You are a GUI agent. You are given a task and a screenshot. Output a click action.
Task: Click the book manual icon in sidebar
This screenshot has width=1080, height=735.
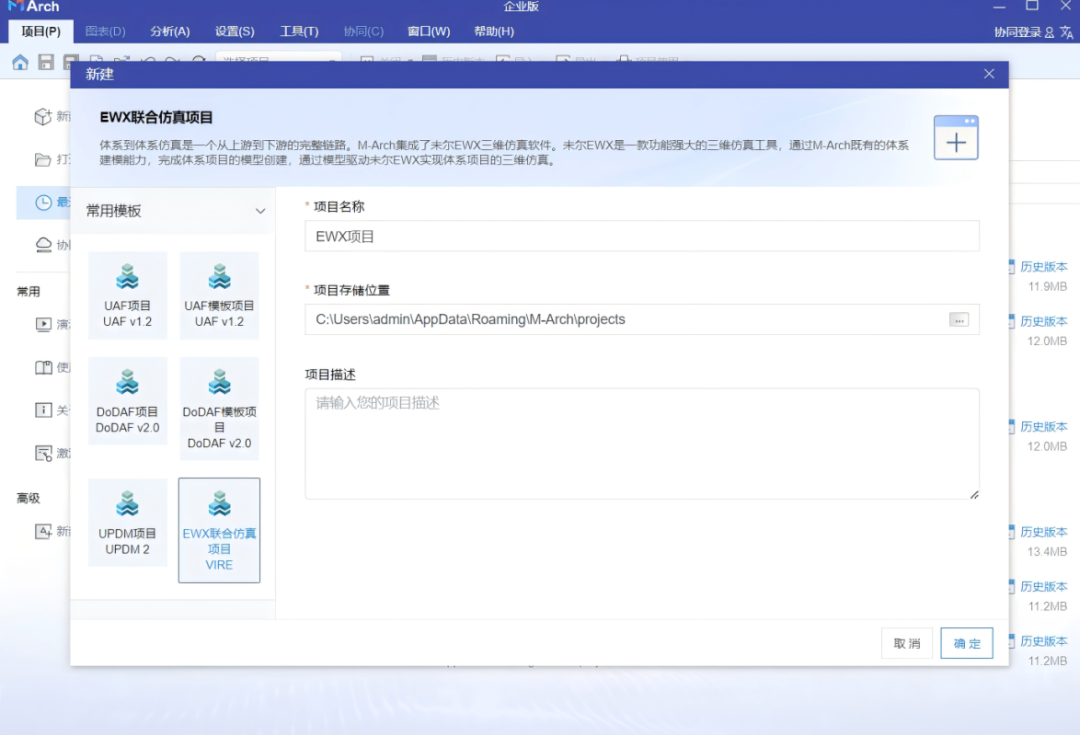(43, 367)
